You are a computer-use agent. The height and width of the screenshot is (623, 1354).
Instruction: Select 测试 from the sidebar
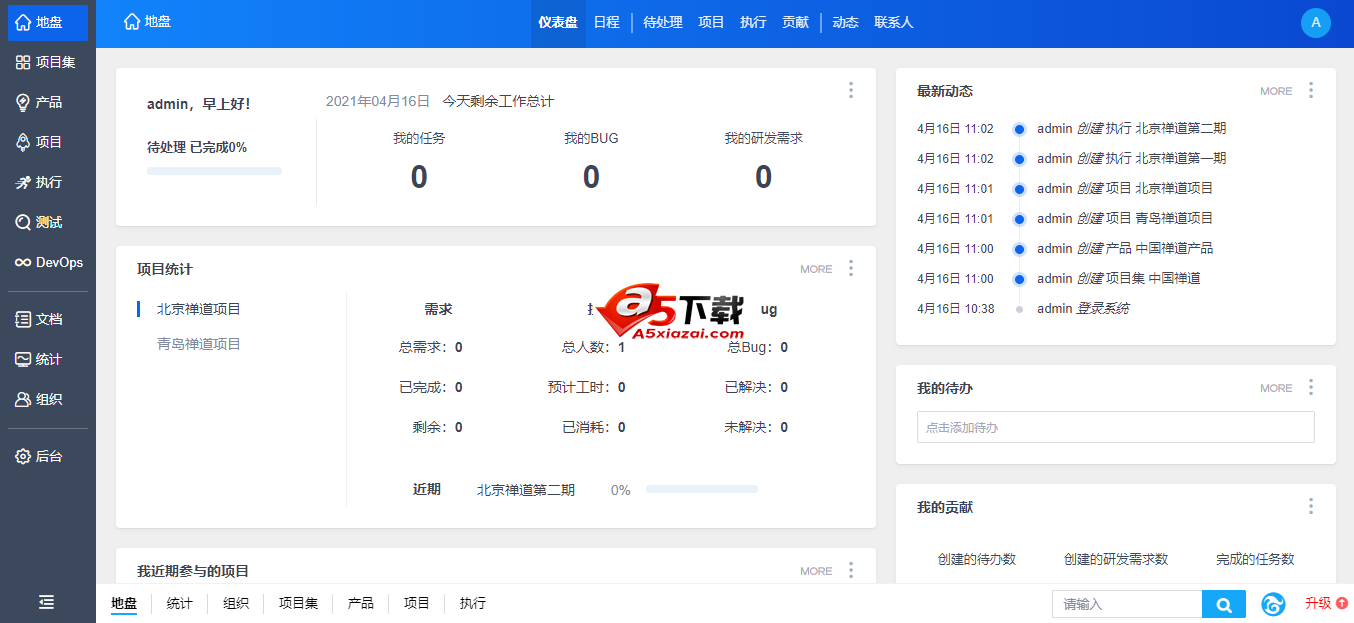click(x=47, y=221)
